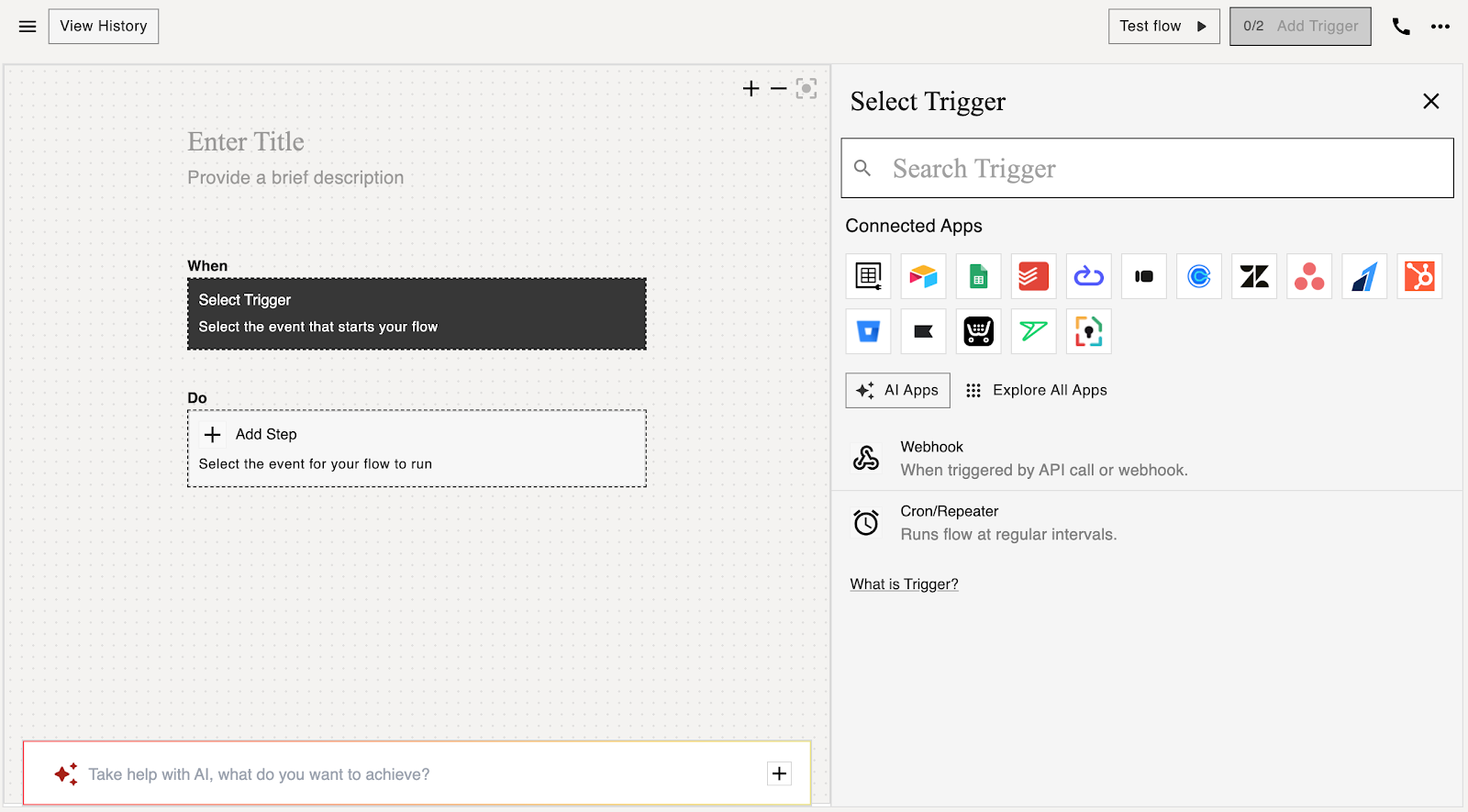Open the AI Apps button
1468x812 pixels.
click(x=897, y=390)
